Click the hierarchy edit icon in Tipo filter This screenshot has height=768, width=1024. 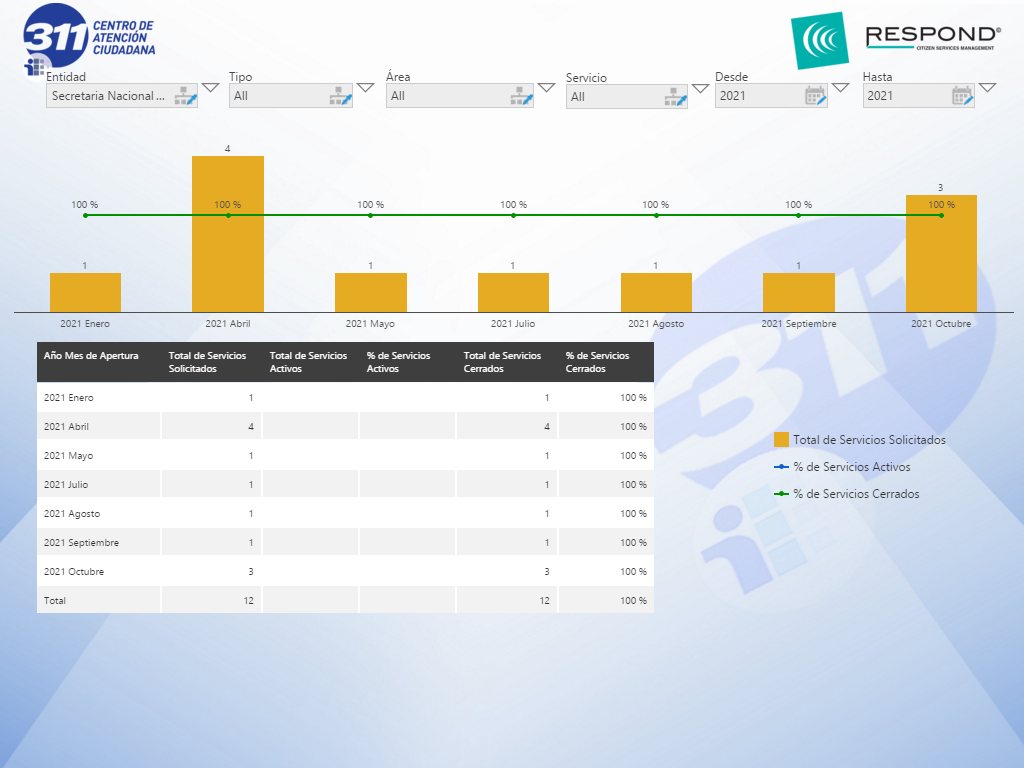[341, 97]
